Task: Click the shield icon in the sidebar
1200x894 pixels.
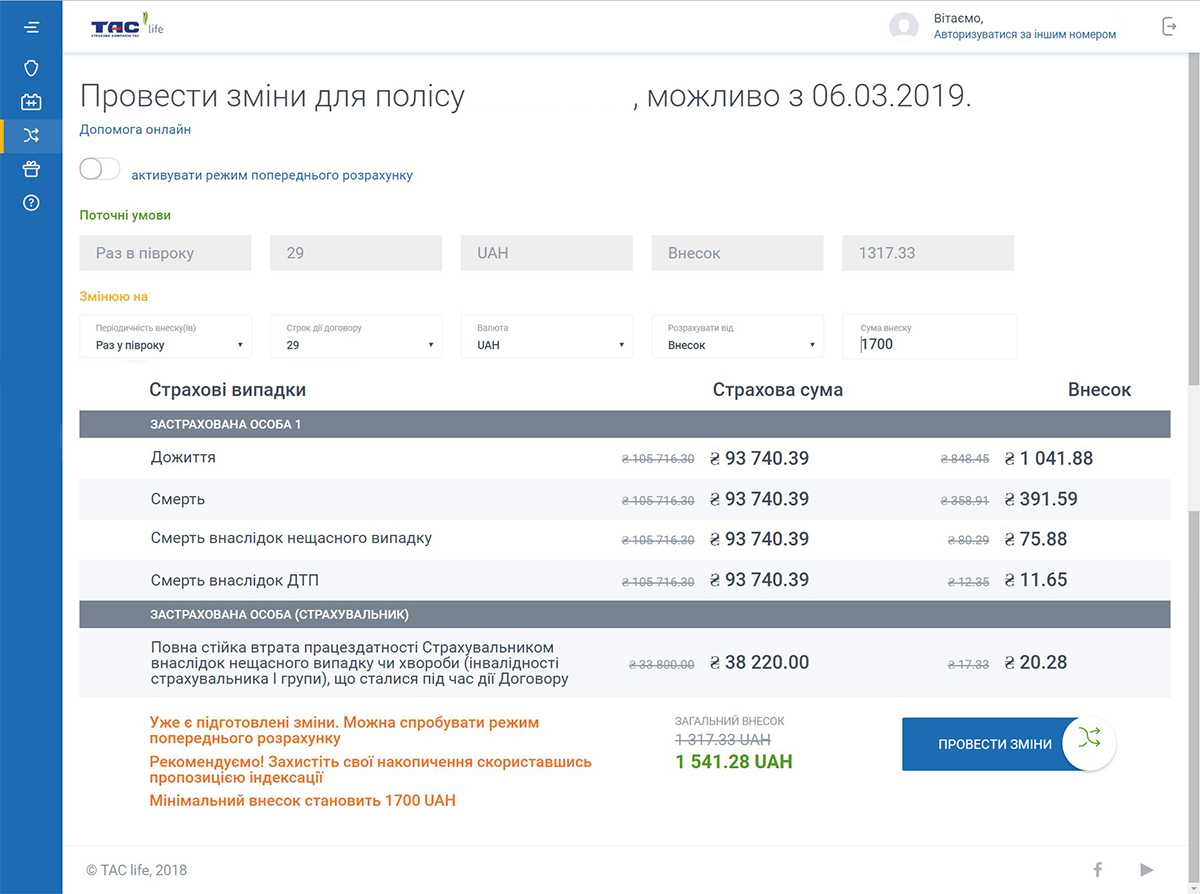Action: [x=31, y=68]
